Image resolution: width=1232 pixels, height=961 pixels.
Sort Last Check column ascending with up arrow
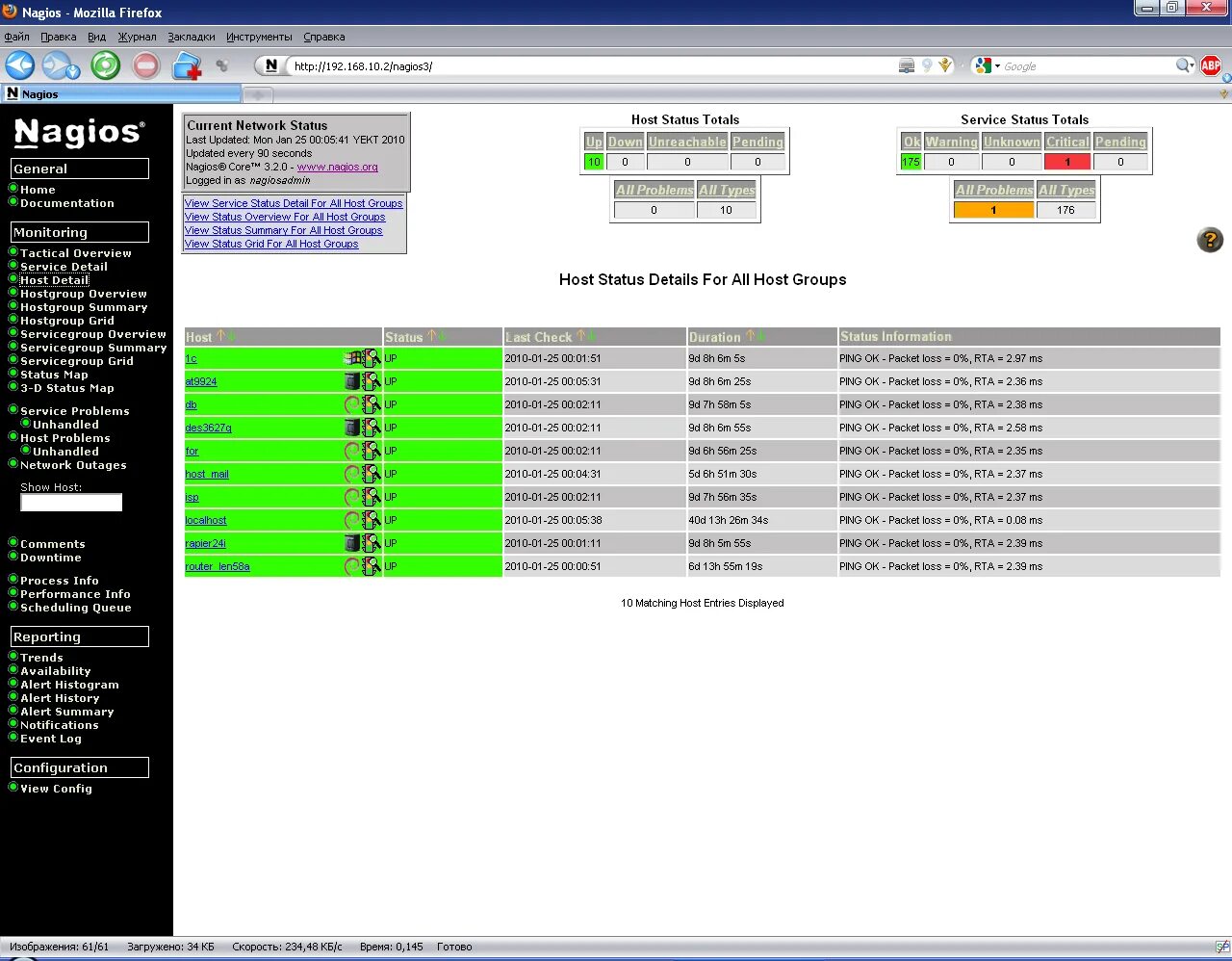pyautogui.click(x=580, y=336)
